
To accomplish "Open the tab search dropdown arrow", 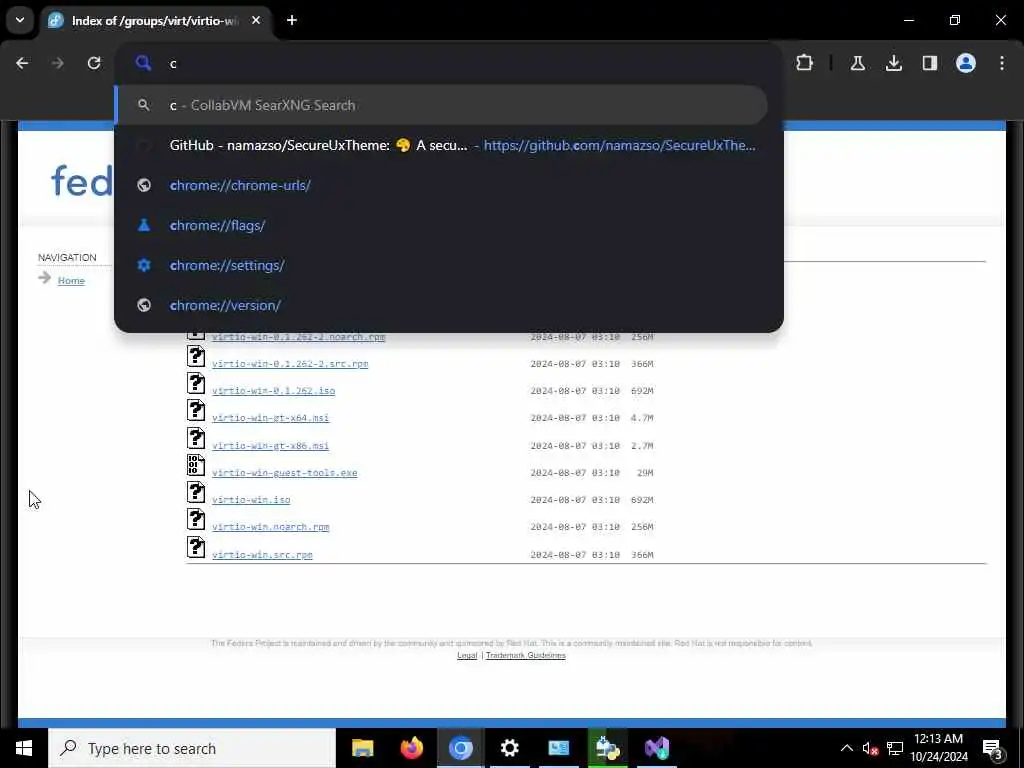I will [x=20, y=20].
